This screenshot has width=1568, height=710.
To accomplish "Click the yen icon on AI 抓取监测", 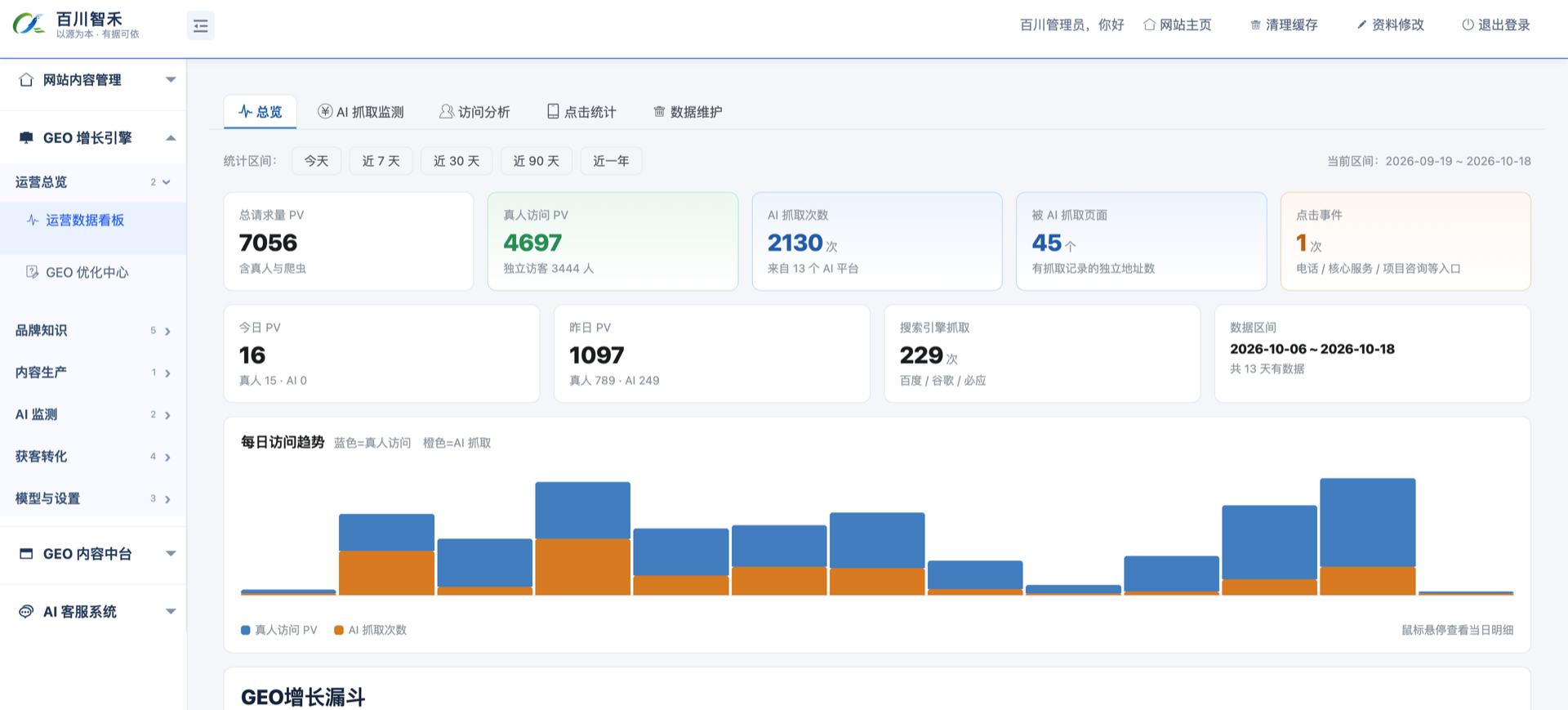I will point(325,111).
